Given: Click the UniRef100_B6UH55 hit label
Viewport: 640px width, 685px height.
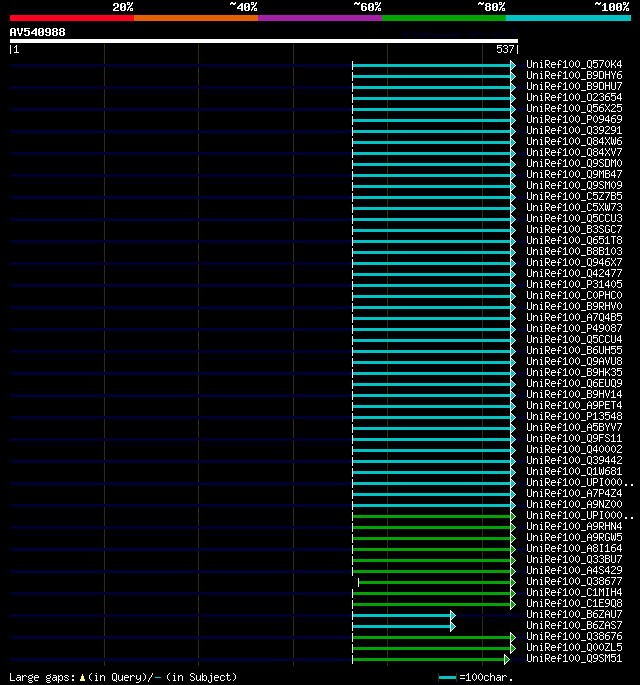Looking at the screenshot, I should point(574,350).
